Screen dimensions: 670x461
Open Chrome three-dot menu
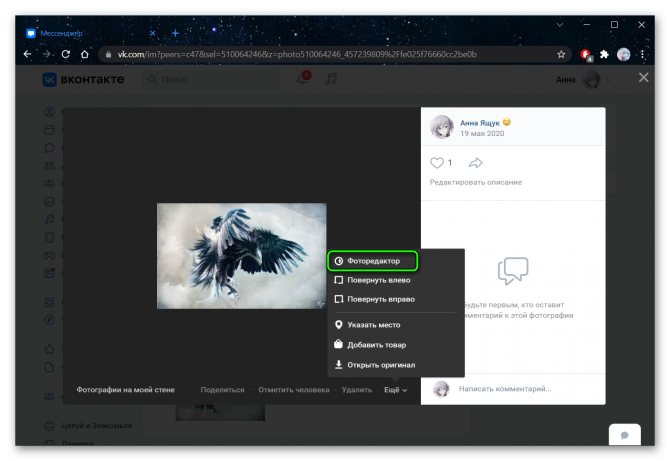(642, 54)
